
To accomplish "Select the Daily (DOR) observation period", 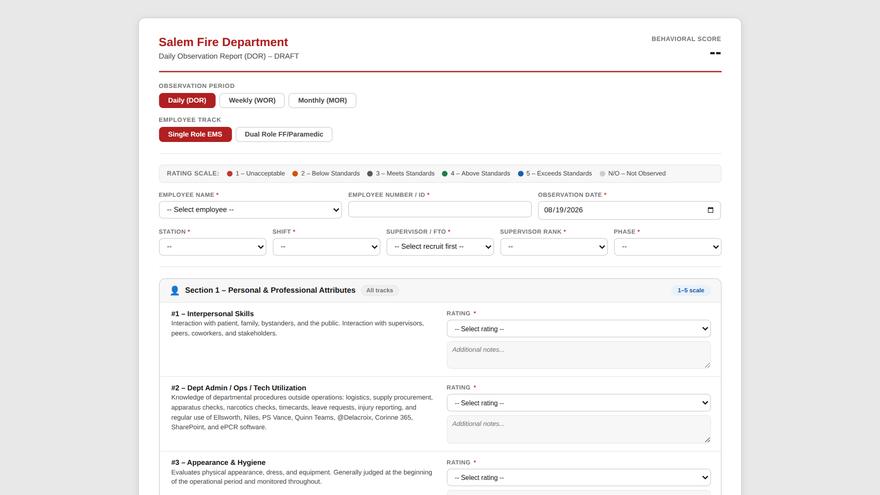I will [x=187, y=100].
